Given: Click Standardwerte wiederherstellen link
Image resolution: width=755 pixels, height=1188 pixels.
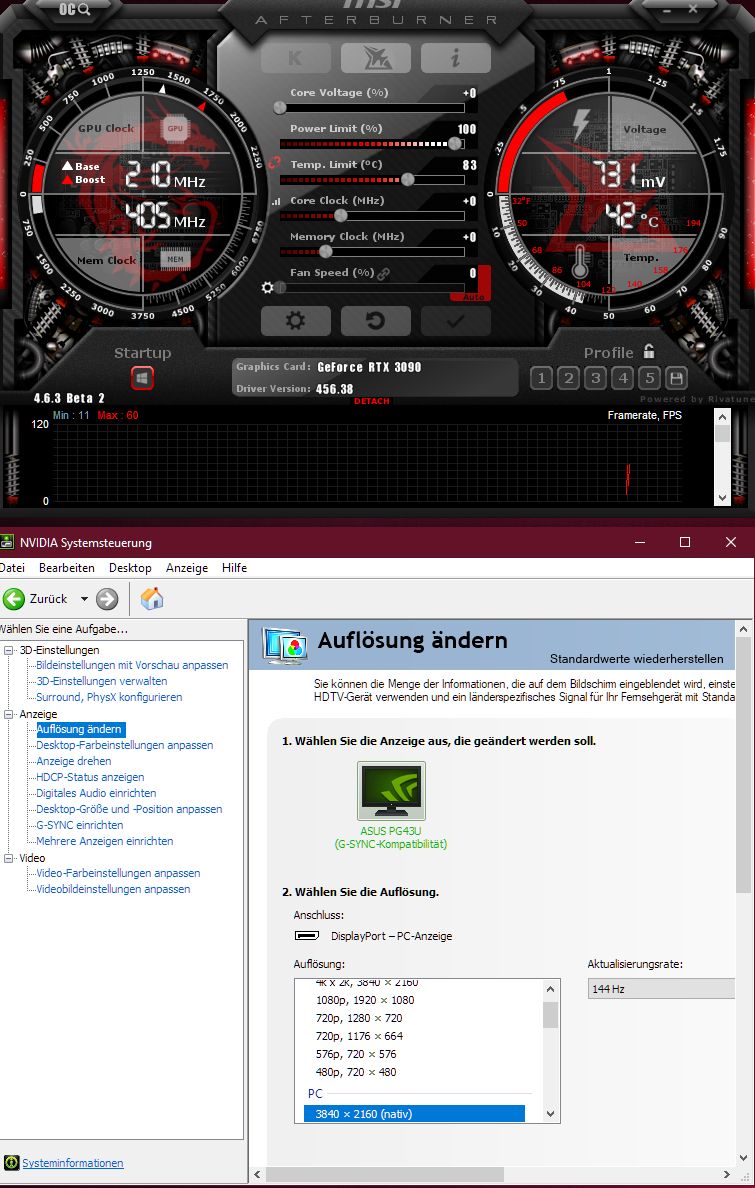Looking at the screenshot, I should pos(637,658).
